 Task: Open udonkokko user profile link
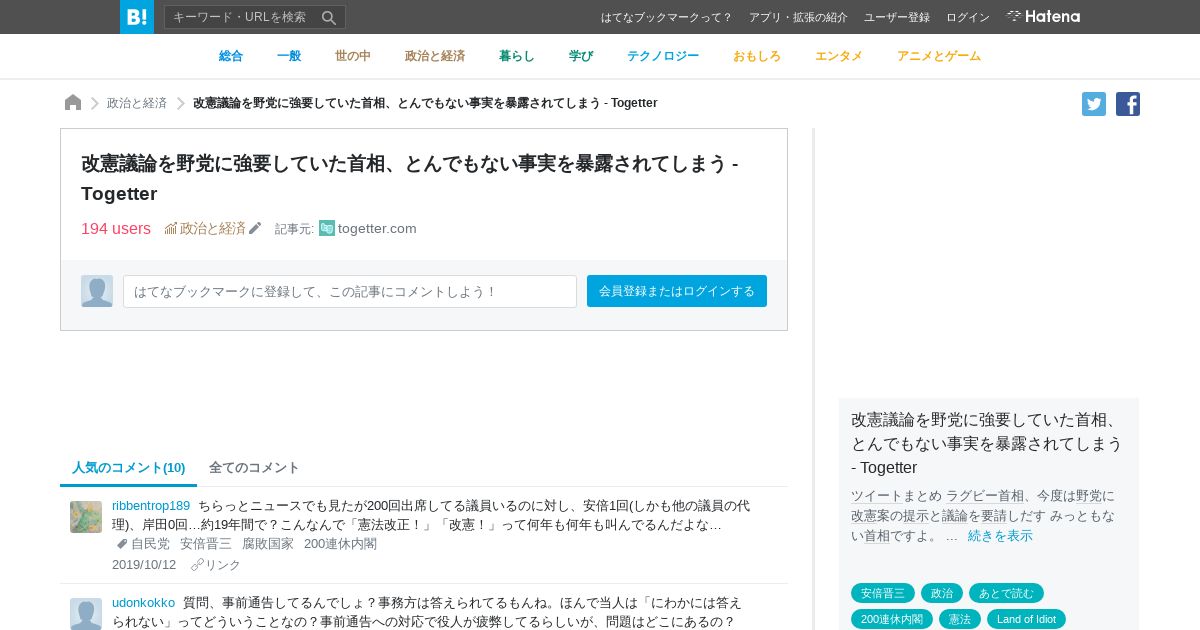pyautogui.click(x=143, y=603)
